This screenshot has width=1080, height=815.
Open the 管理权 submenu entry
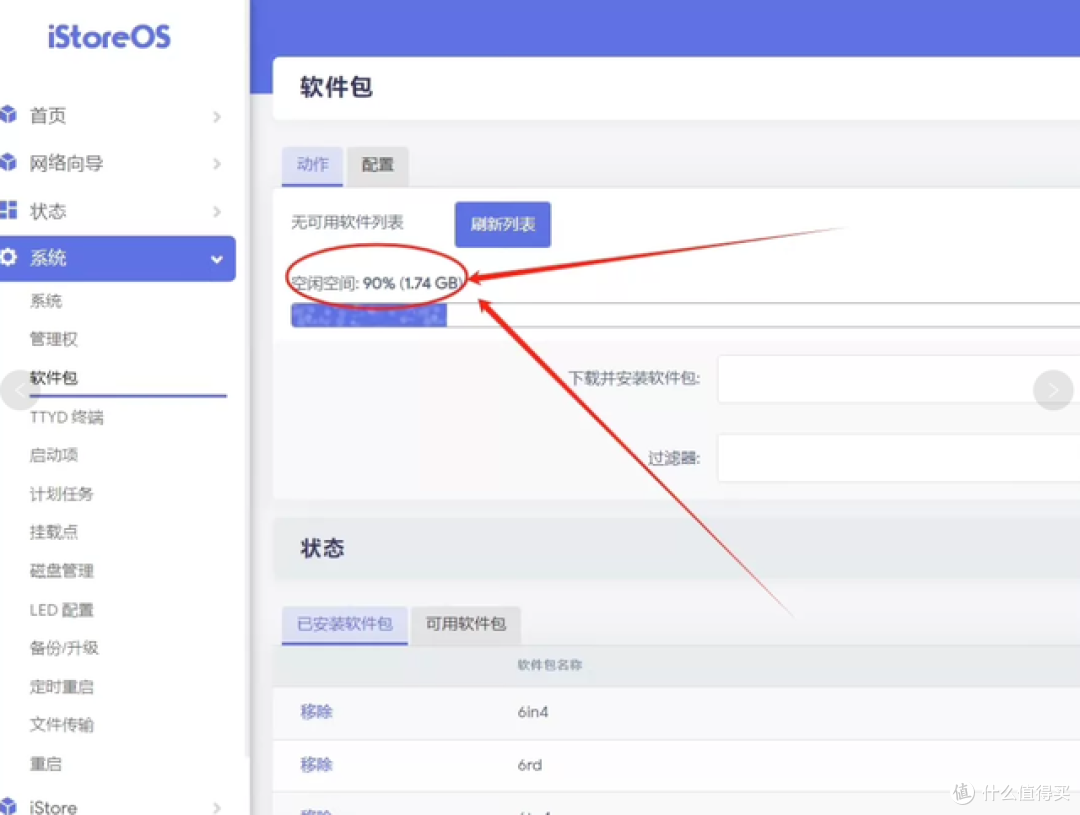click(x=54, y=339)
